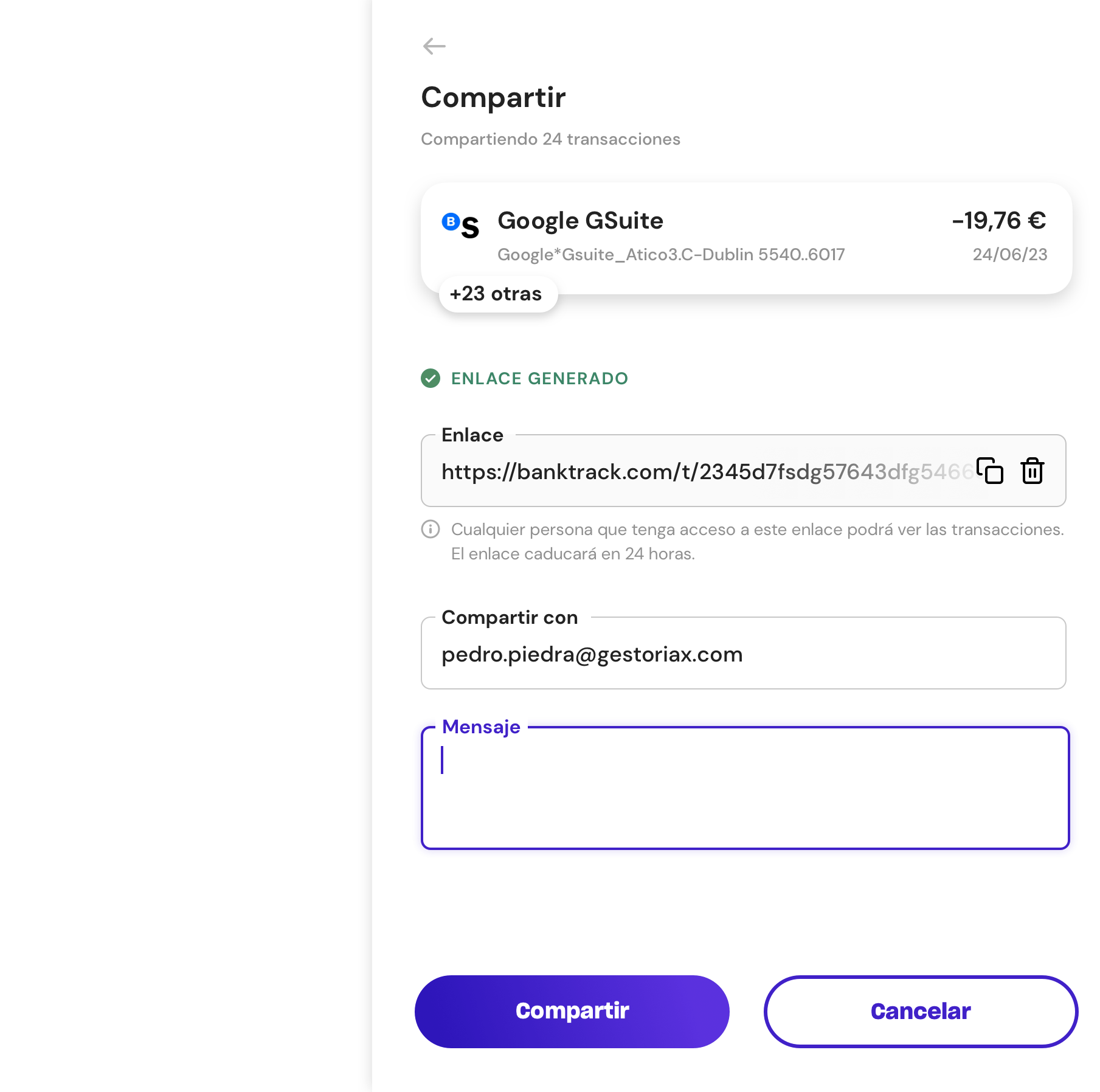Click the green check icon near Enlace Generado
The height and width of the screenshot is (1092, 1100).
coord(431,378)
